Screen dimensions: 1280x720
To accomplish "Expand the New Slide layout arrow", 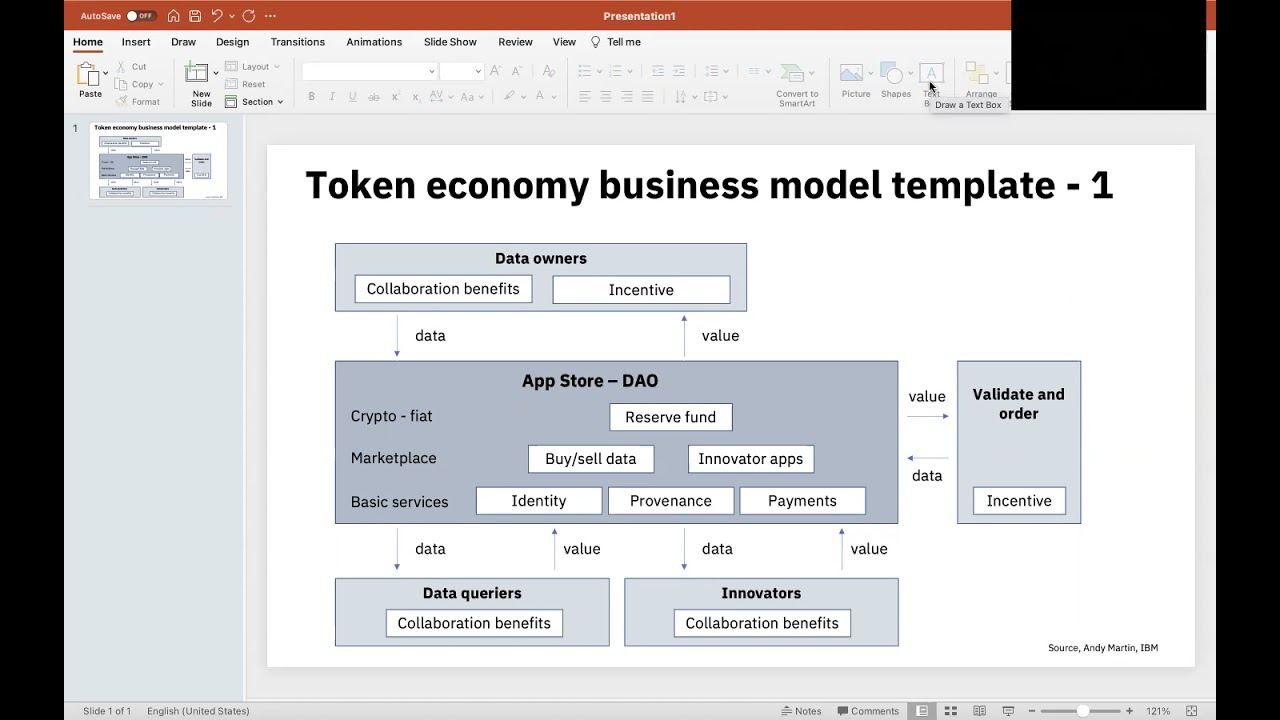I will click(x=215, y=73).
